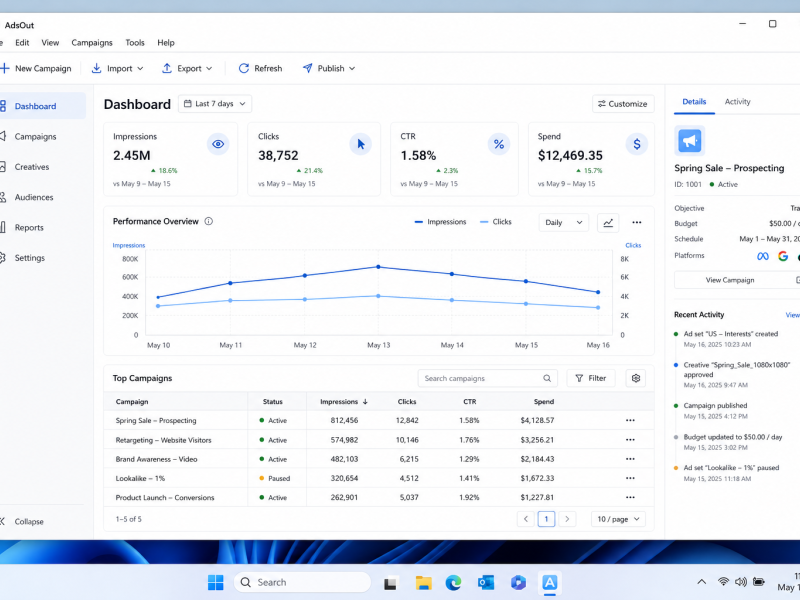
Task: Open the Last 7 days date range dropdown
Action: [x=215, y=104]
